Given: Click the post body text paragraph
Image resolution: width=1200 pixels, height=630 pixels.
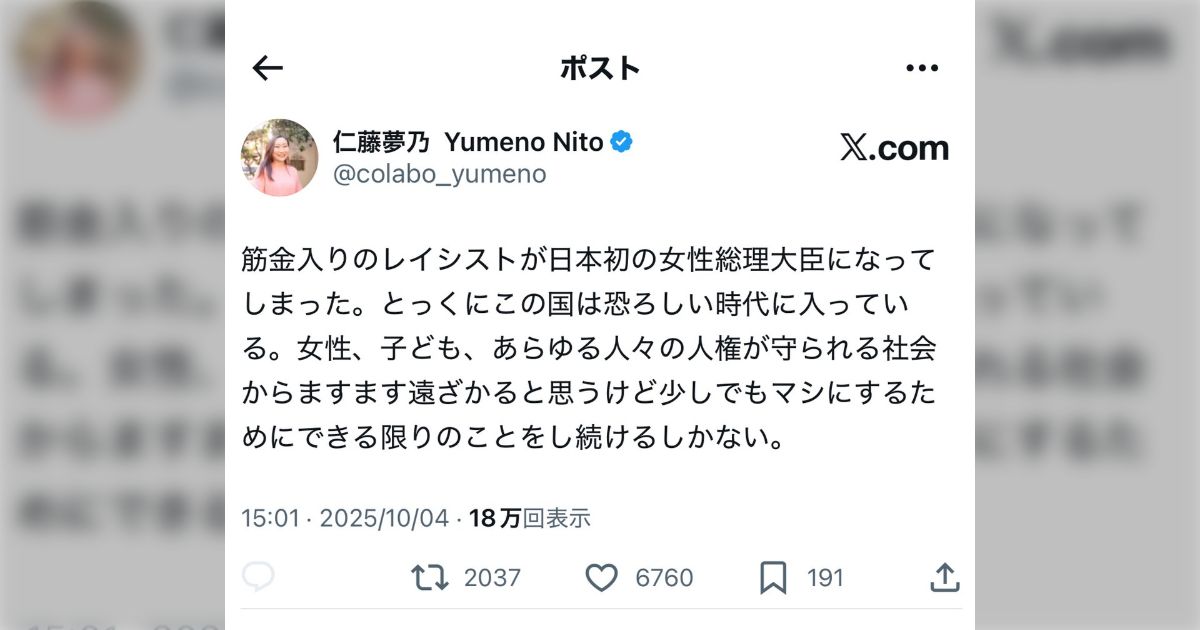Looking at the screenshot, I should (x=590, y=349).
